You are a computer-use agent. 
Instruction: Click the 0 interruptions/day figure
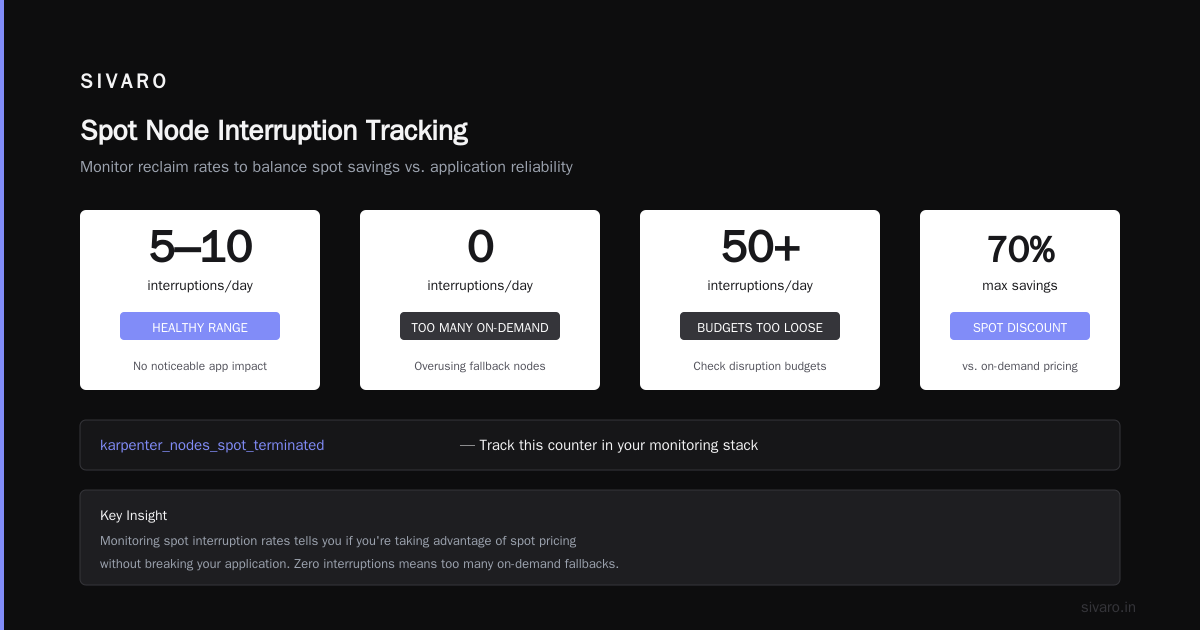(x=480, y=247)
